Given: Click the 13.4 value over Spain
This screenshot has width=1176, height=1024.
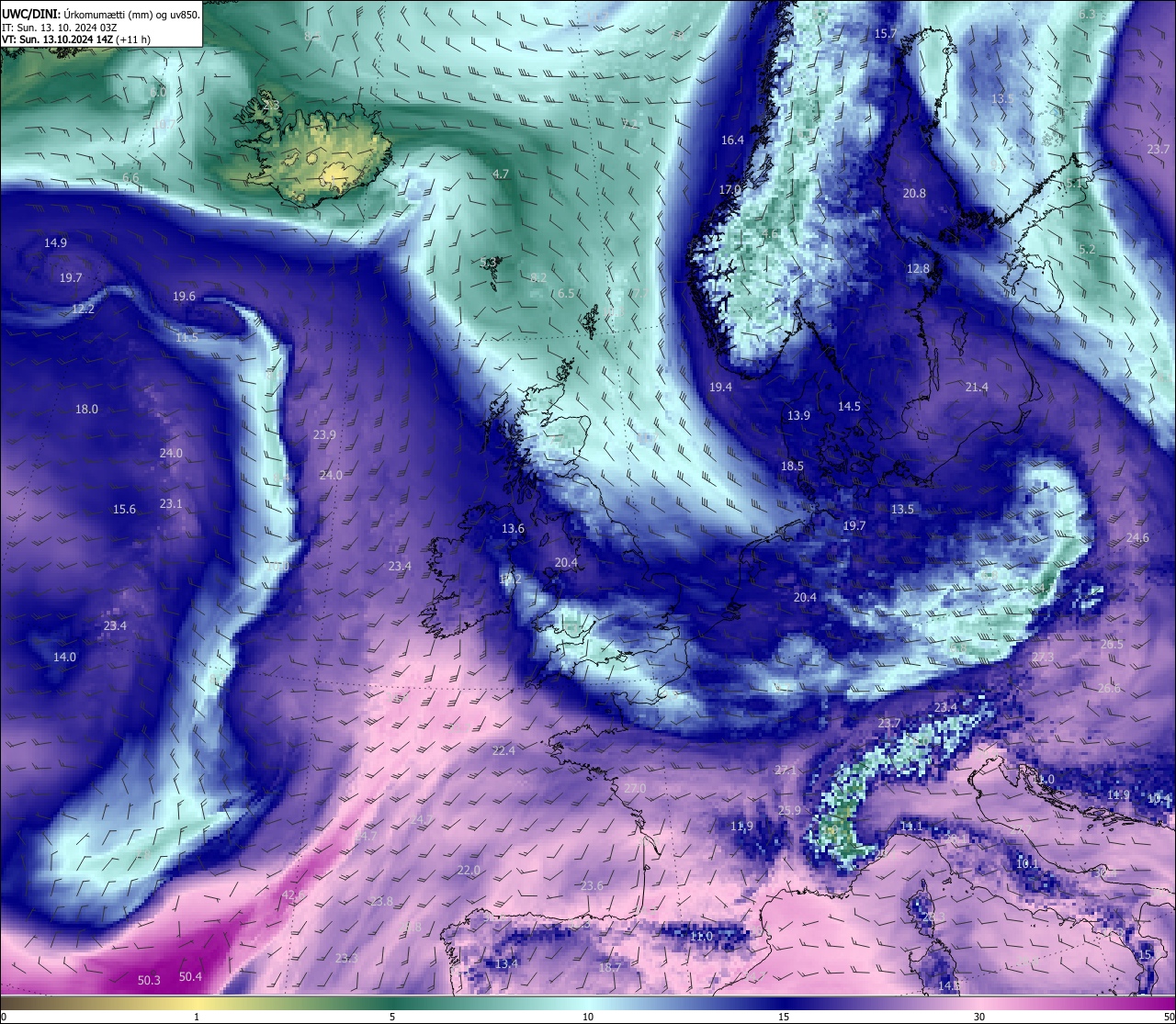Looking at the screenshot, I should click(506, 963).
